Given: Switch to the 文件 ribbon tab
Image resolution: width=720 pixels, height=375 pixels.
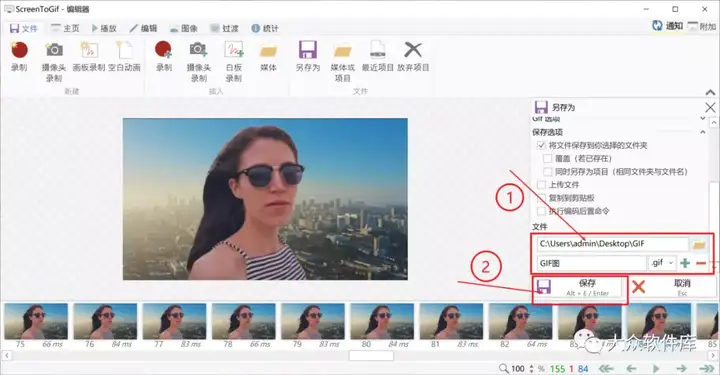Looking at the screenshot, I should (x=24, y=28).
